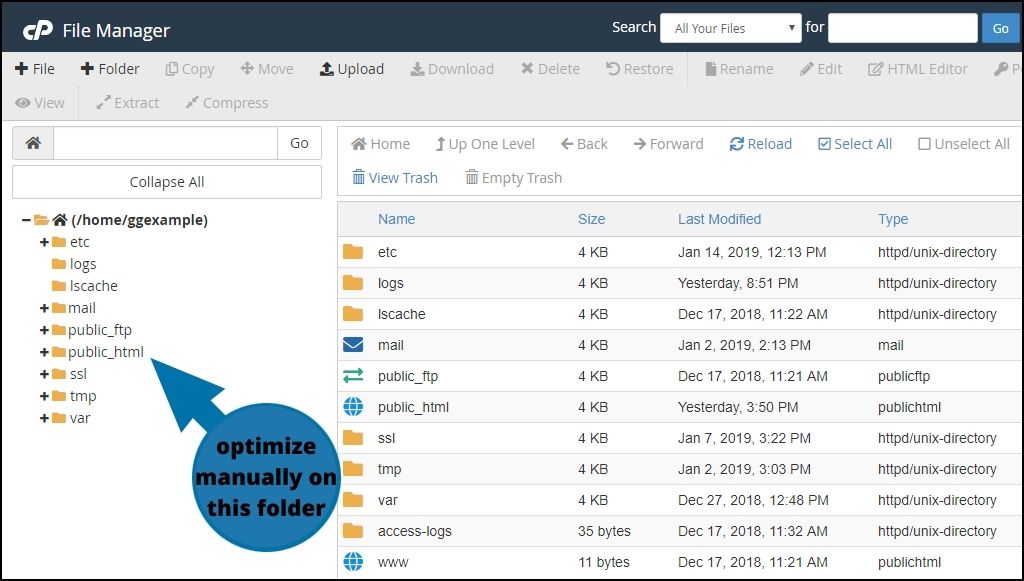The image size is (1024, 581).
Task: Open View Trash
Action: point(395,178)
